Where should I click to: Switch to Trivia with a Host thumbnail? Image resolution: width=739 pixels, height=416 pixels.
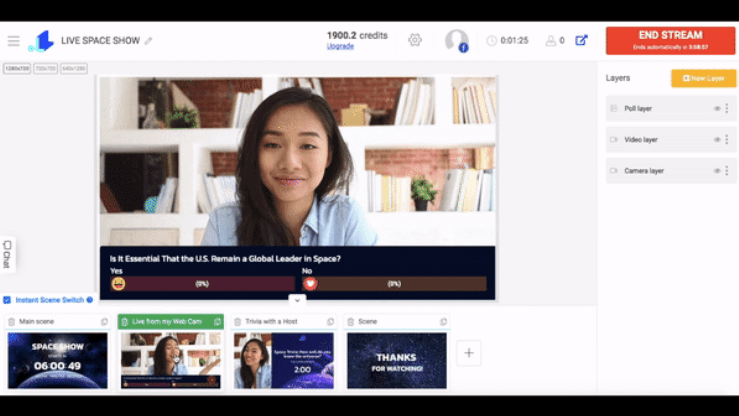[x=284, y=360]
